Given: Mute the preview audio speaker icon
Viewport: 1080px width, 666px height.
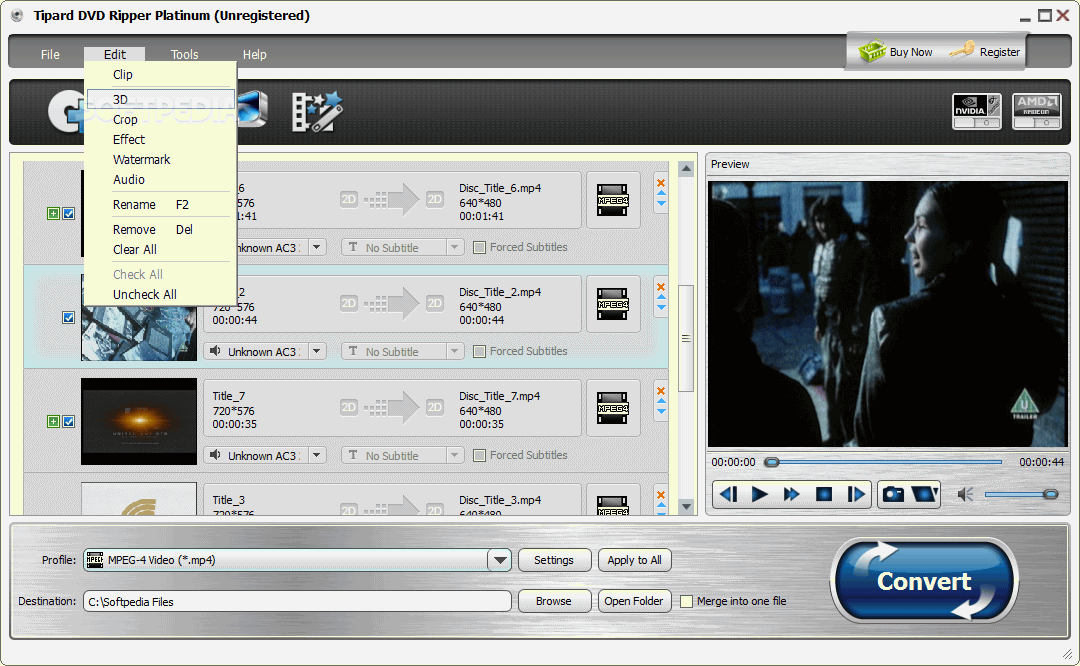Looking at the screenshot, I should coord(966,494).
